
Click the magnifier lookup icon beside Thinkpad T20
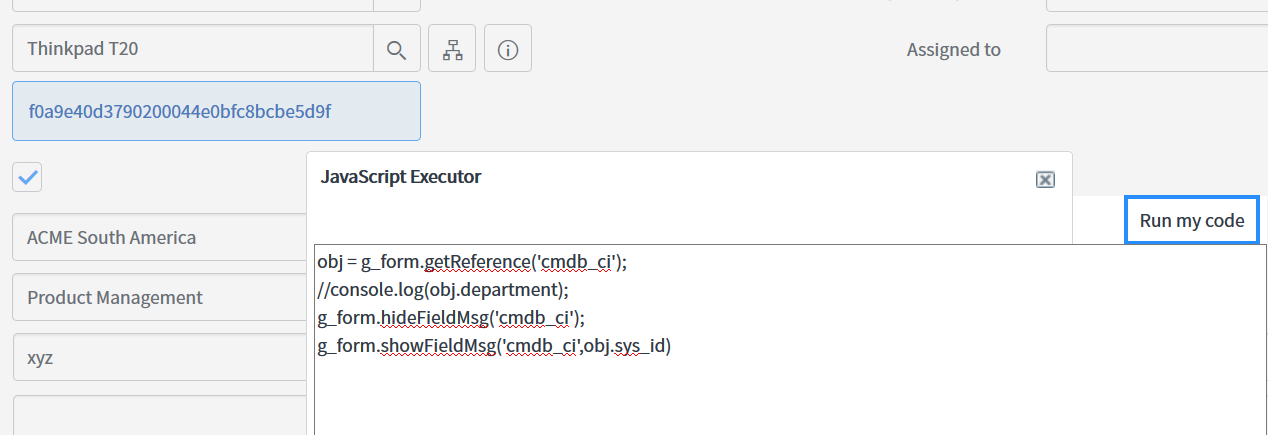point(397,49)
